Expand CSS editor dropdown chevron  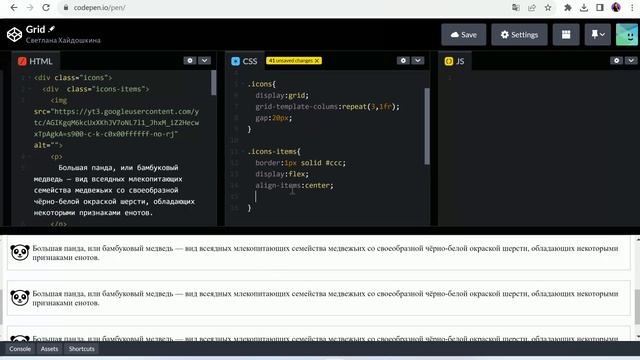coord(418,60)
